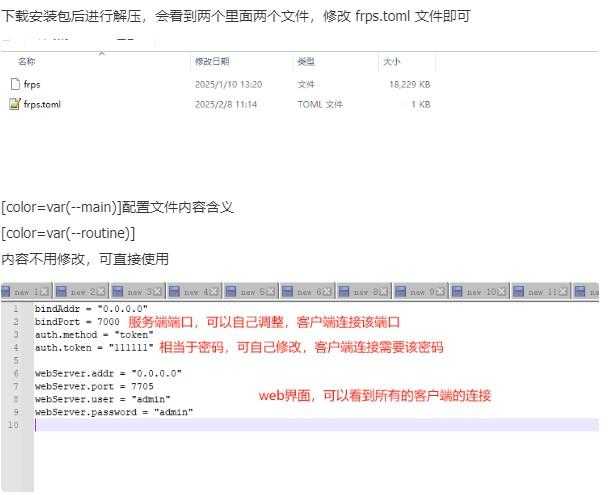The height and width of the screenshot is (495, 609).
Task: Switch to the new 6 tab
Action: pyautogui.click(x=307, y=291)
